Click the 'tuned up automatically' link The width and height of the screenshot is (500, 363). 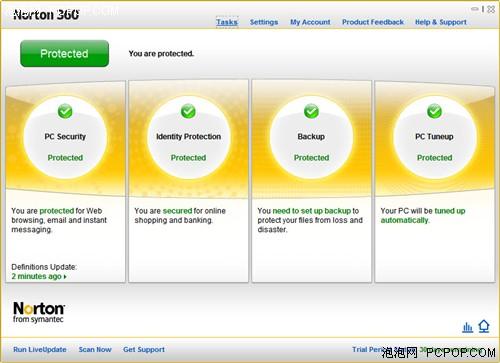pyautogui.click(x=423, y=216)
